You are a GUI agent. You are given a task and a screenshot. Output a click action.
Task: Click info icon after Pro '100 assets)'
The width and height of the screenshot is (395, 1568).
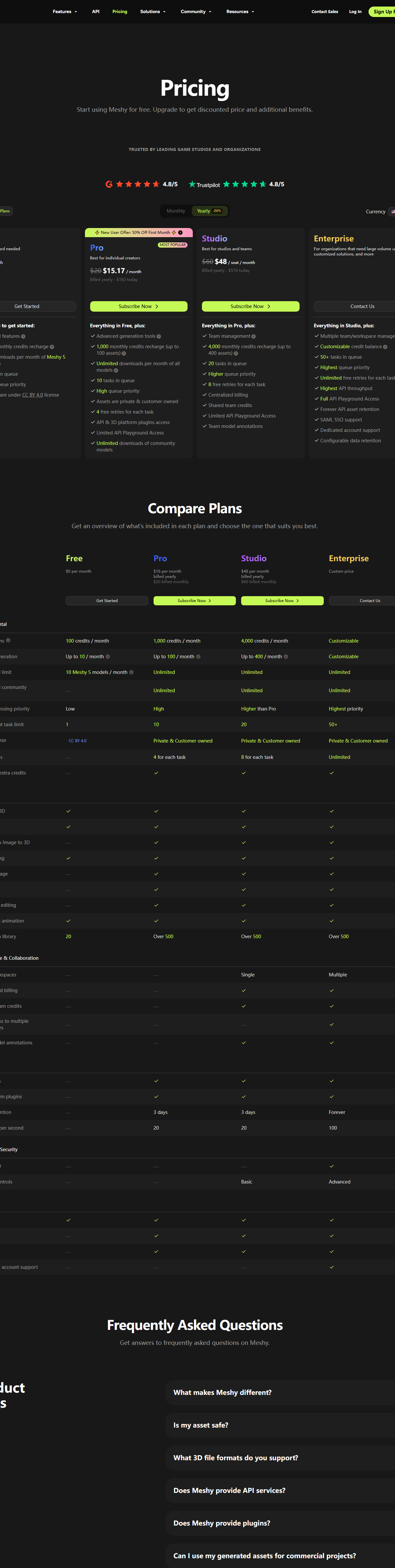[x=123, y=353]
